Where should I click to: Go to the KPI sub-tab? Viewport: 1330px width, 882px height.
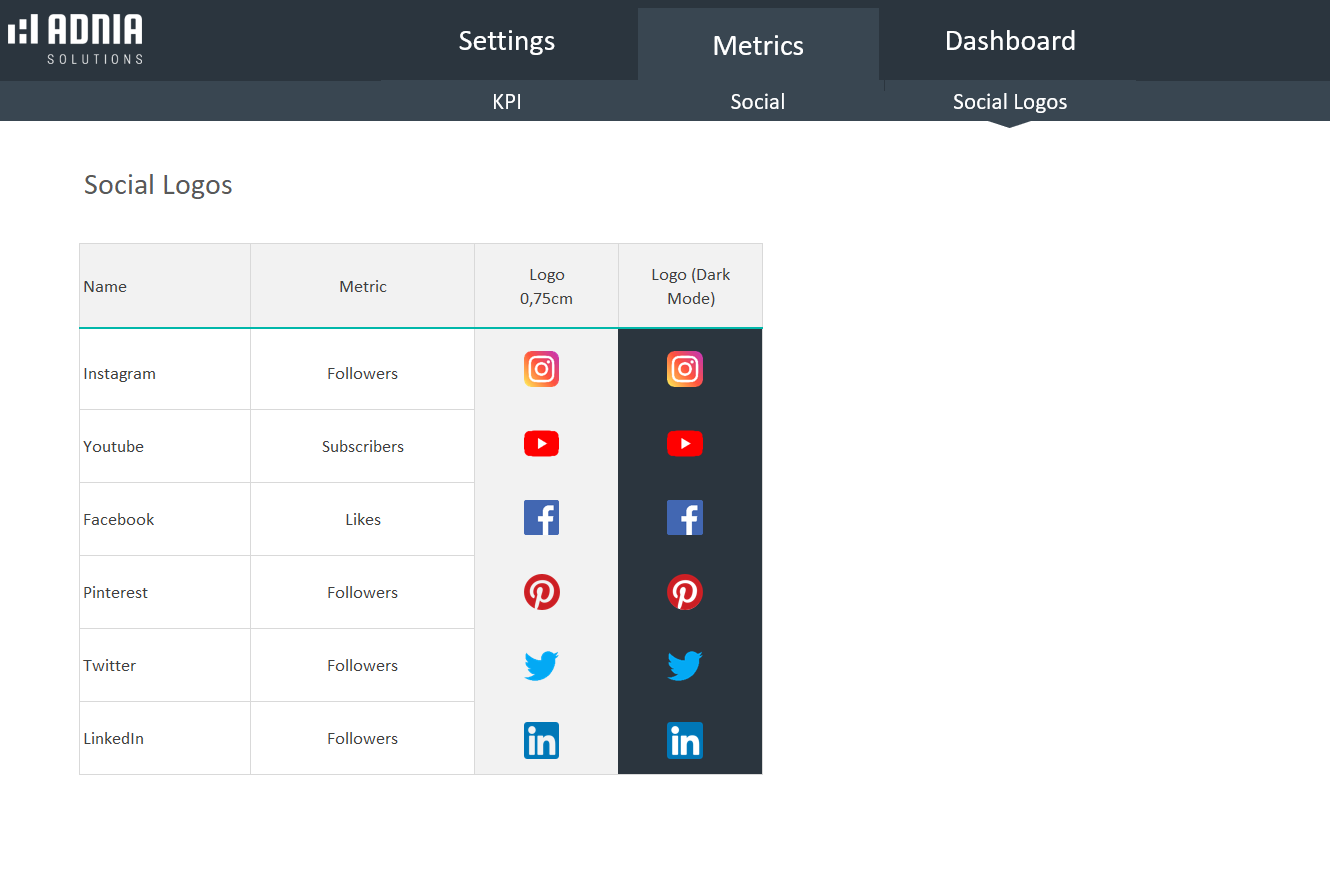pyautogui.click(x=507, y=102)
